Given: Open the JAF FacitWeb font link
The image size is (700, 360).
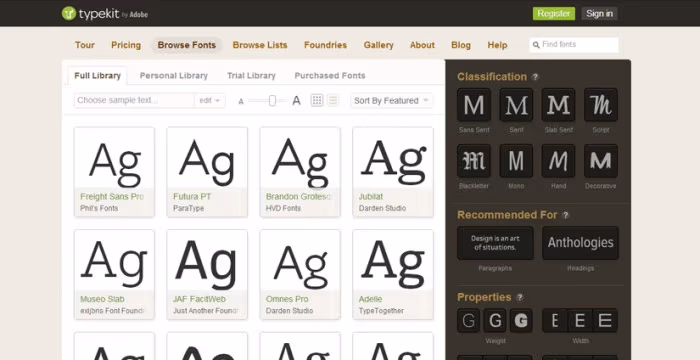Looking at the screenshot, I should [199, 299].
